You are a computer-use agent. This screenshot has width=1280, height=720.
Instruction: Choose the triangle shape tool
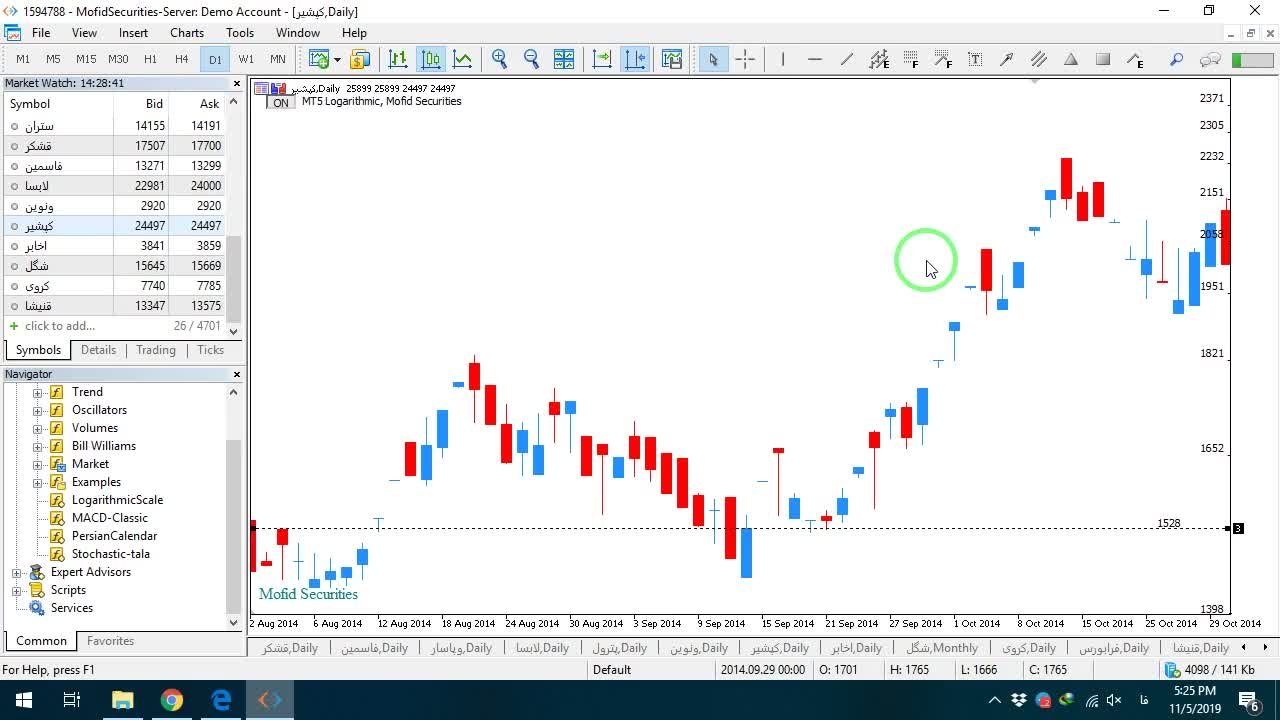[1071, 59]
